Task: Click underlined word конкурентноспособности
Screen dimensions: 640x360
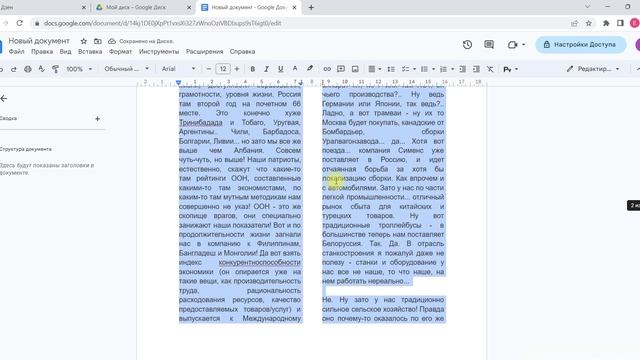Action: (x=260, y=262)
